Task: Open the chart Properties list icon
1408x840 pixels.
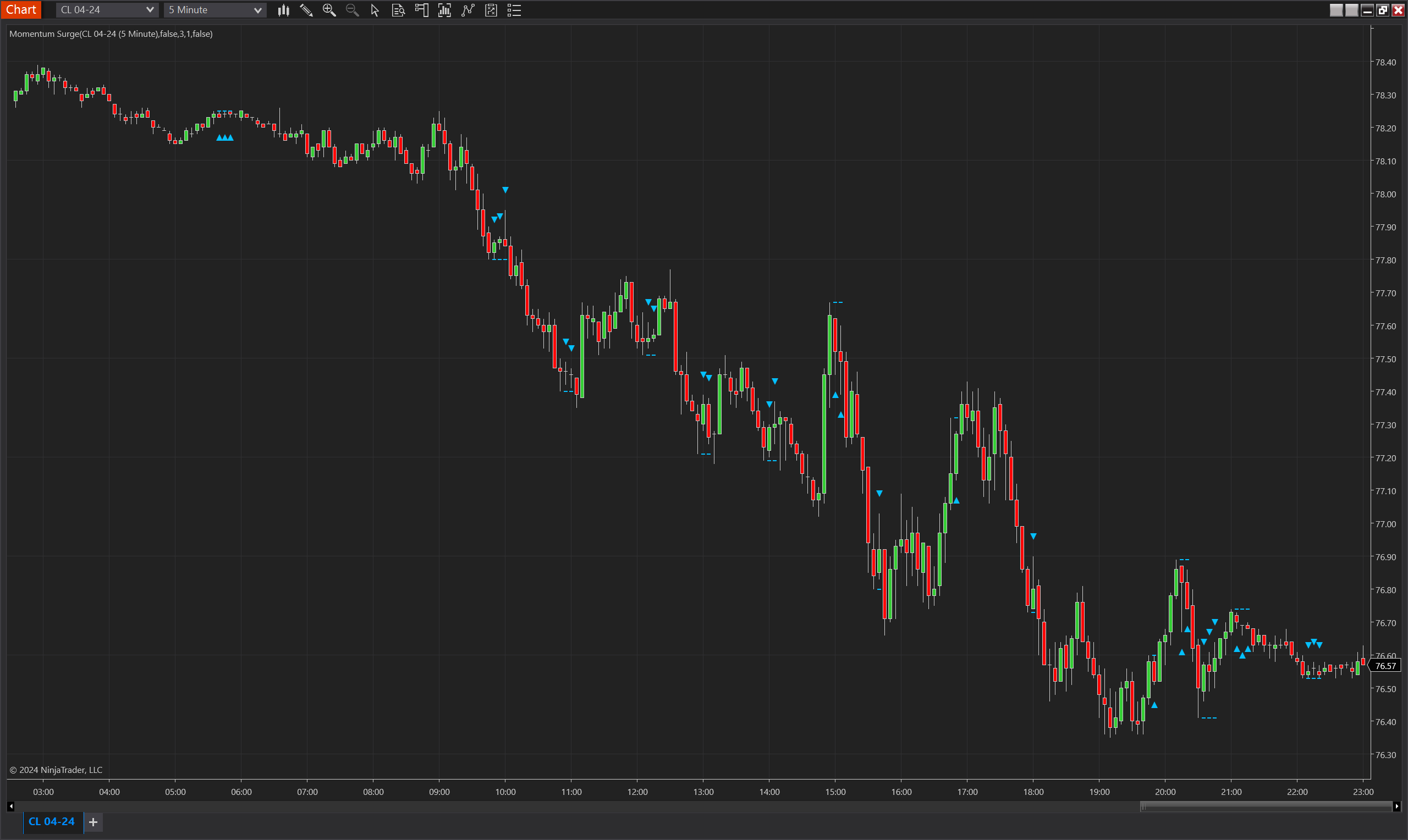Action: point(514,10)
